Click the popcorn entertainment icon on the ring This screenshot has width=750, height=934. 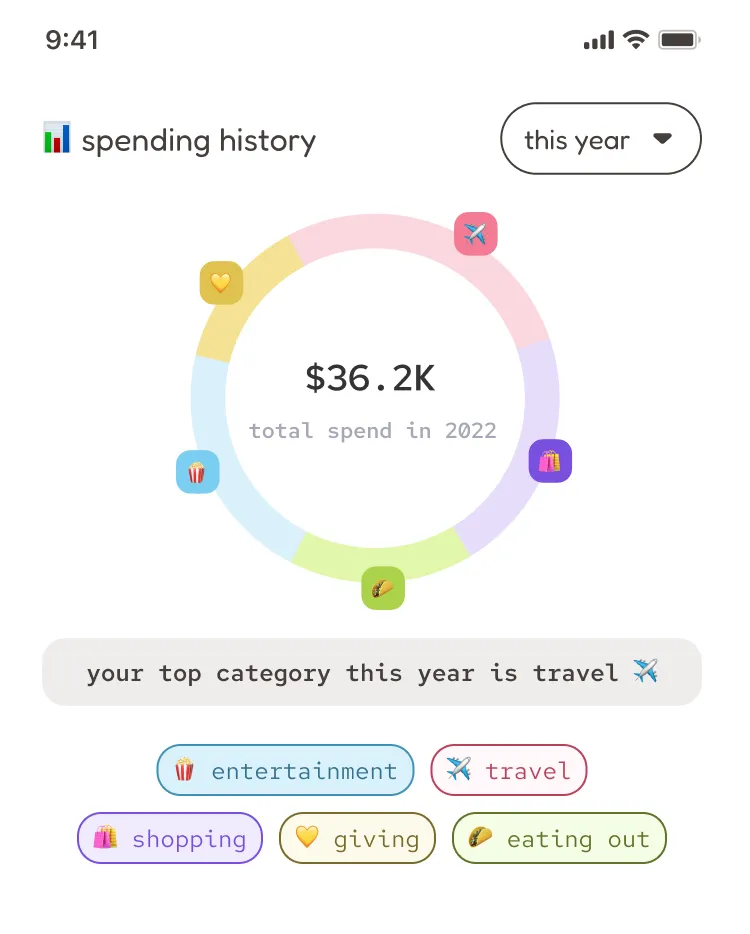coord(197,471)
